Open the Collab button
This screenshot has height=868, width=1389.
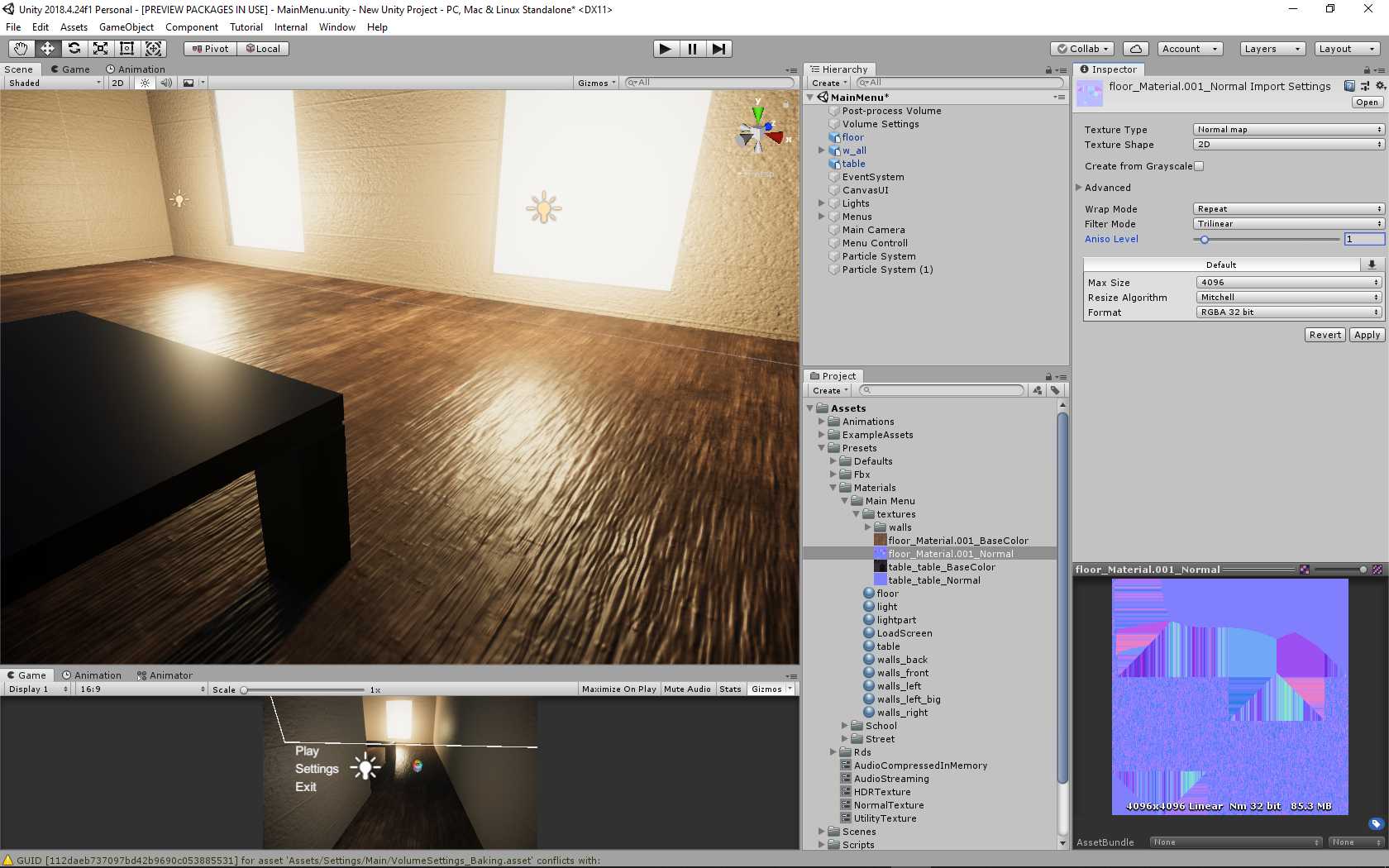1083,49
